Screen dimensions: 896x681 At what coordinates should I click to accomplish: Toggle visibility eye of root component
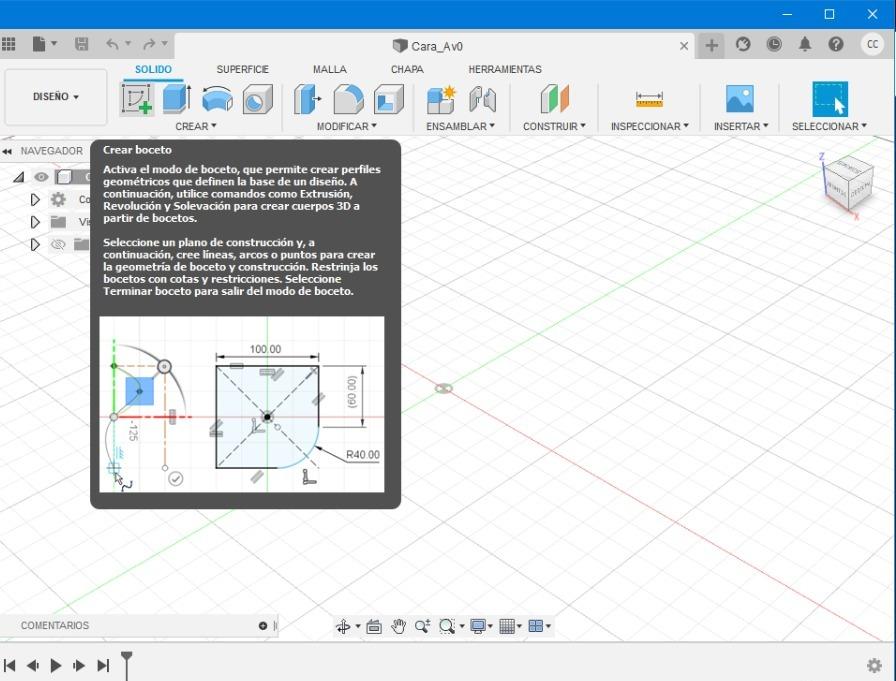click(x=41, y=177)
